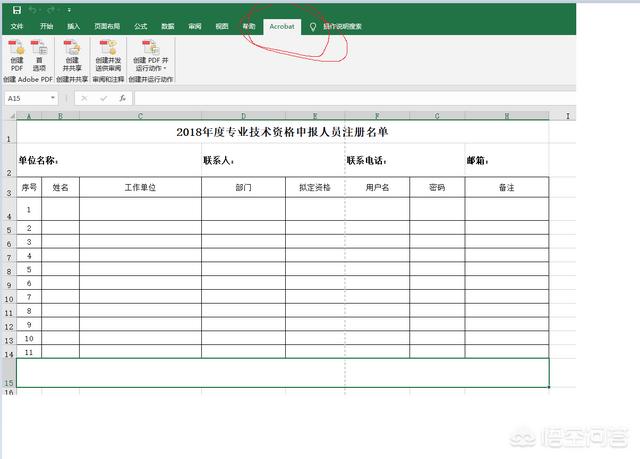
Task: Switch to the 数据 ribbon tab
Action: coord(168,27)
